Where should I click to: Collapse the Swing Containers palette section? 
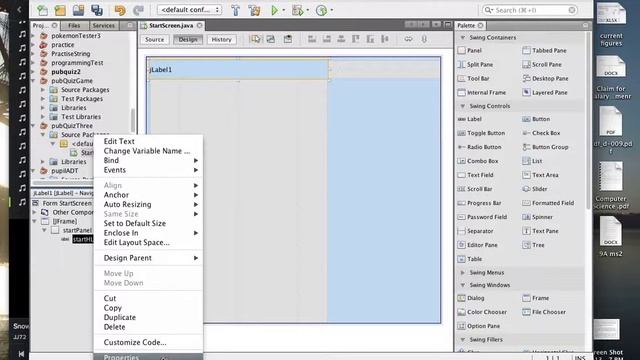click(462, 38)
